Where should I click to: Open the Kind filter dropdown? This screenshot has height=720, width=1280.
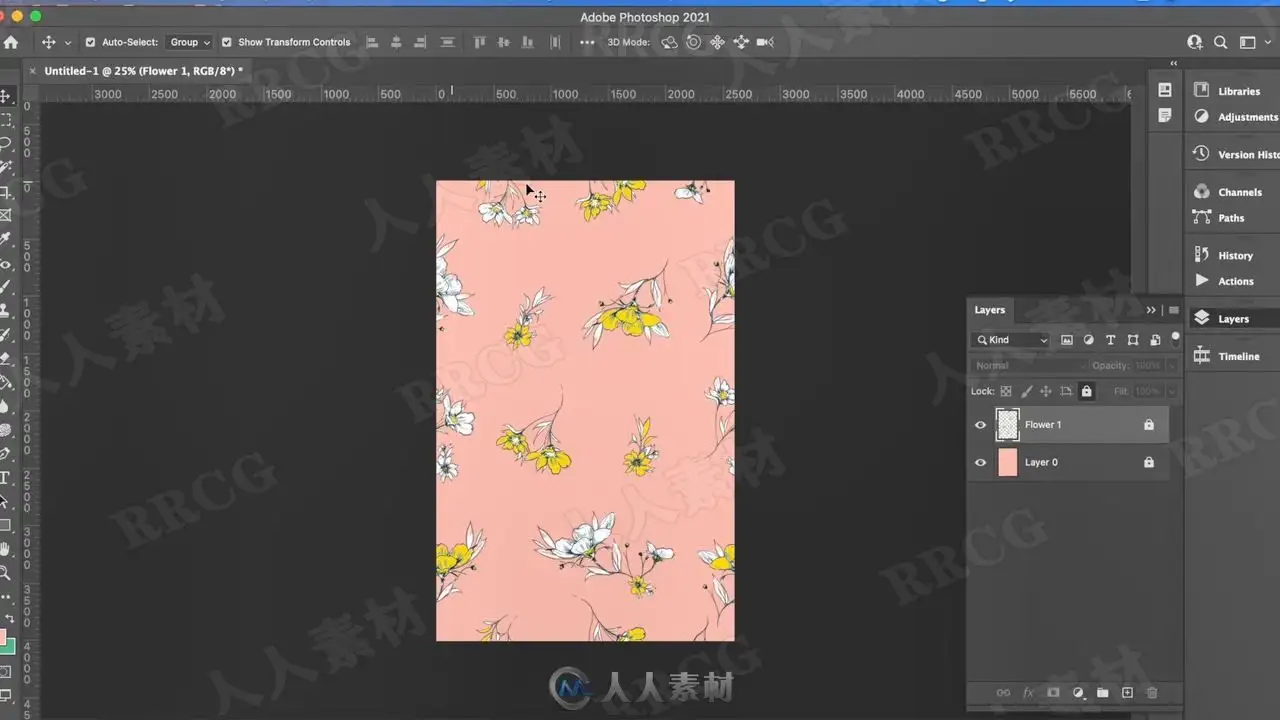tap(1011, 340)
